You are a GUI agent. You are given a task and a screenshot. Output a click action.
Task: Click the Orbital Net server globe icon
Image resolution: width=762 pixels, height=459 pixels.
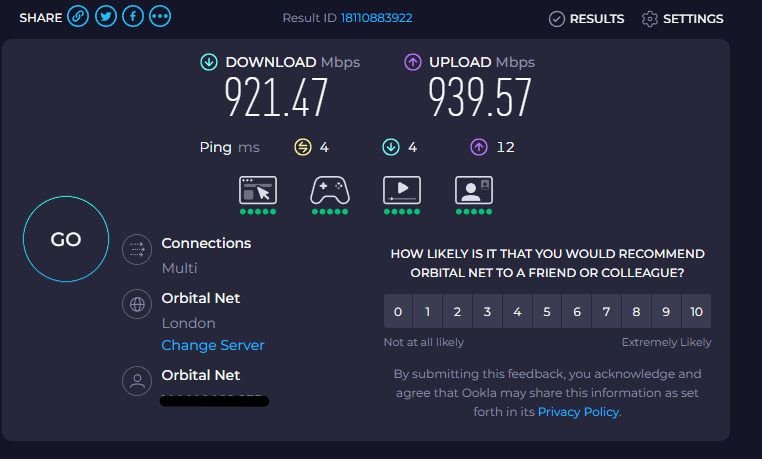pos(137,304)
